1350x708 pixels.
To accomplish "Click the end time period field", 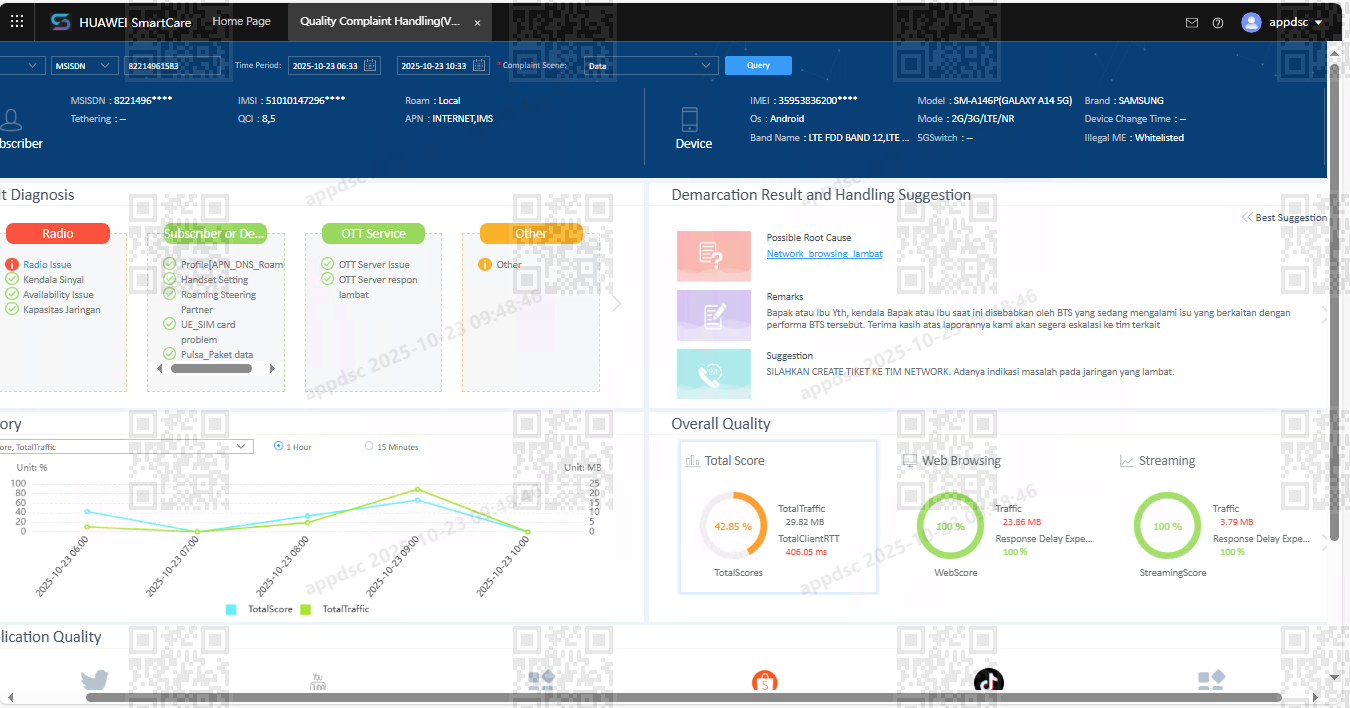I will tap(443, 65).
